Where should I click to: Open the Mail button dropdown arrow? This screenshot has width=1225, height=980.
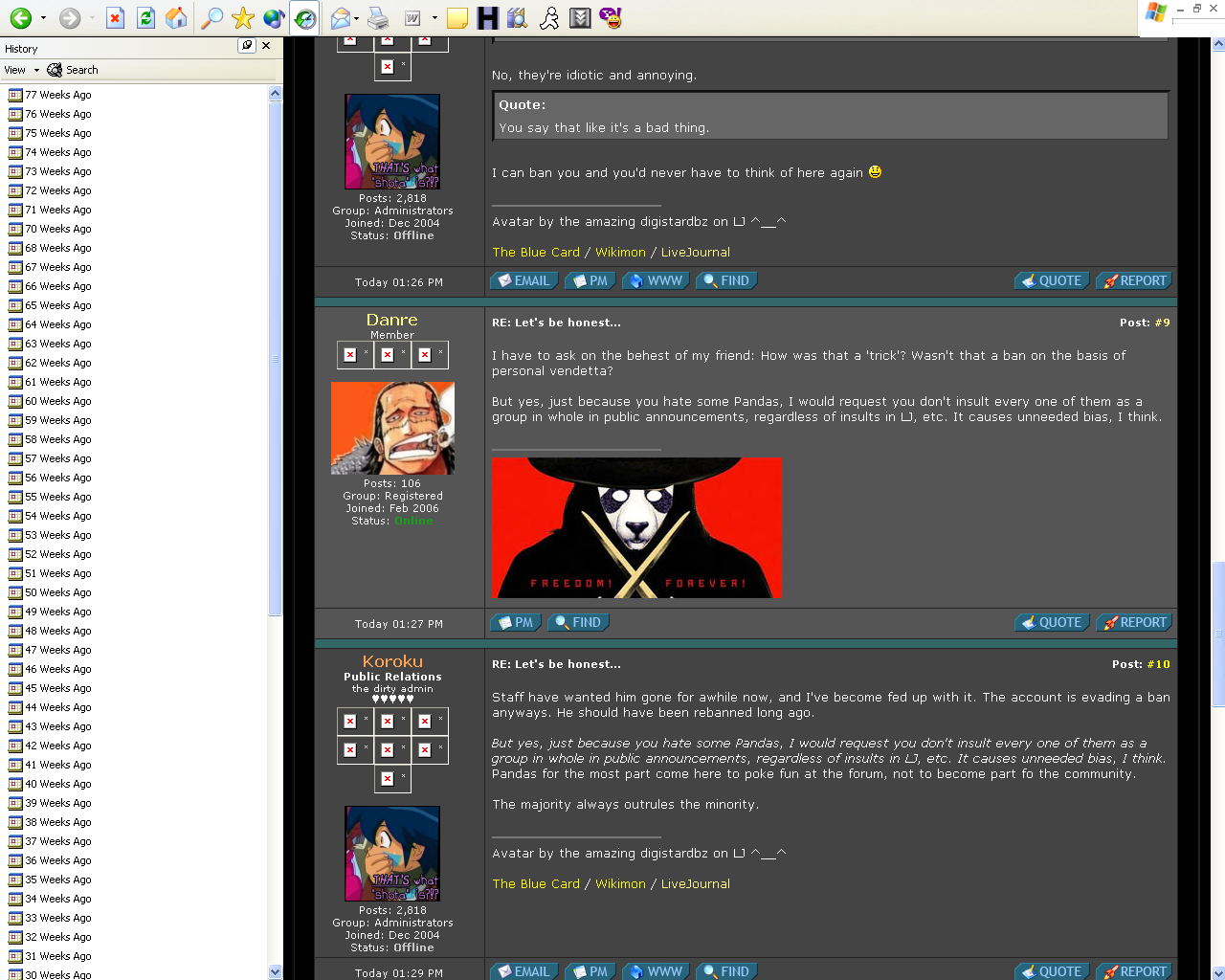click(x=356, y=17)
